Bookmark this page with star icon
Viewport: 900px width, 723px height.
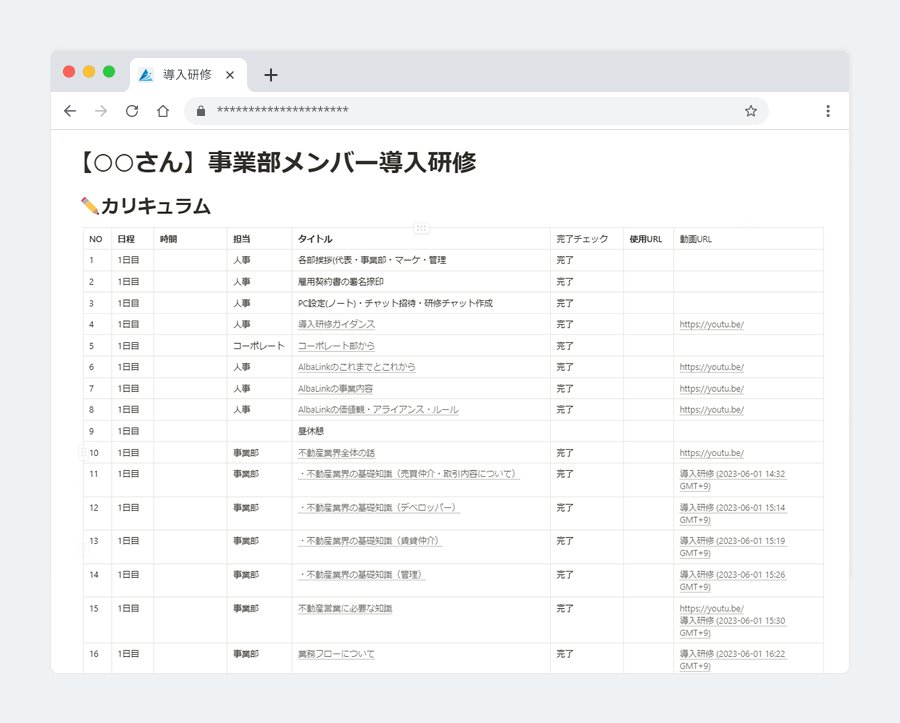coord(750,111)
